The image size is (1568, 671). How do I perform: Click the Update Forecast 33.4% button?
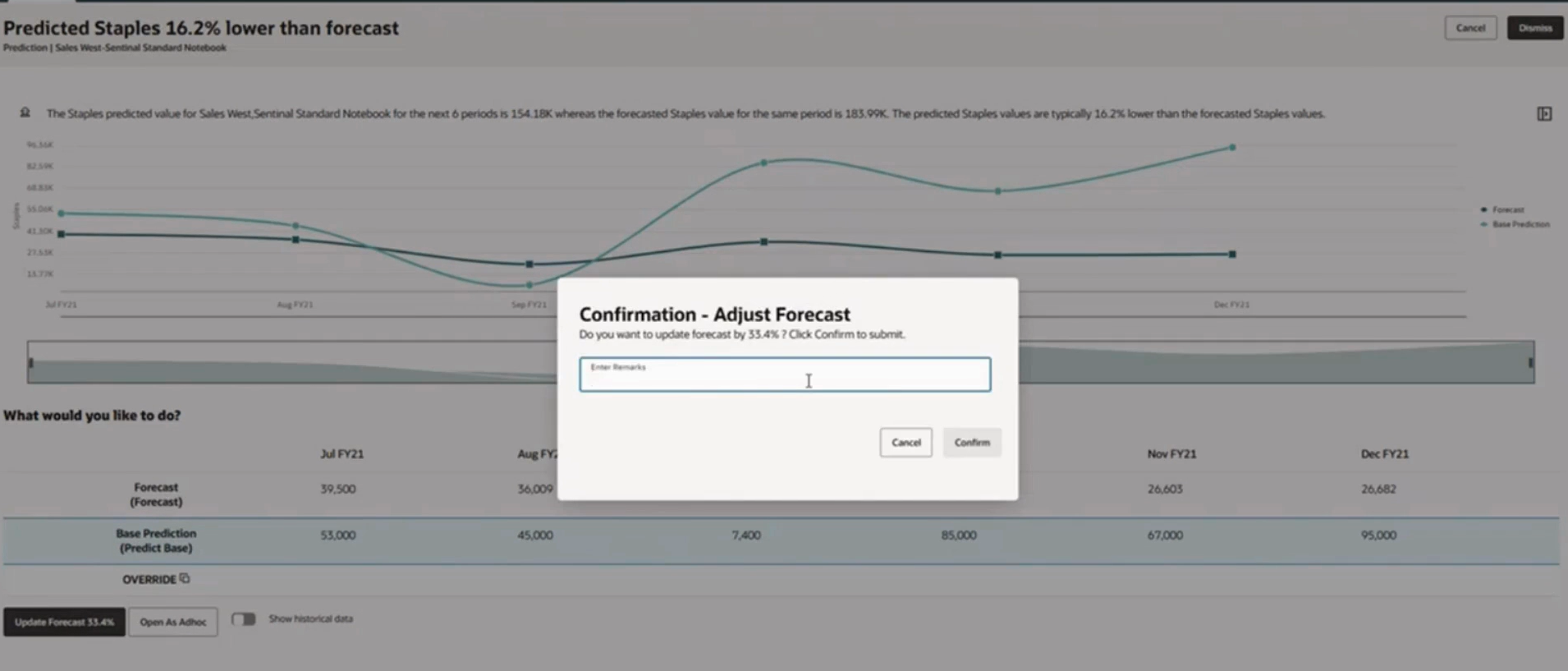[64, 622]
